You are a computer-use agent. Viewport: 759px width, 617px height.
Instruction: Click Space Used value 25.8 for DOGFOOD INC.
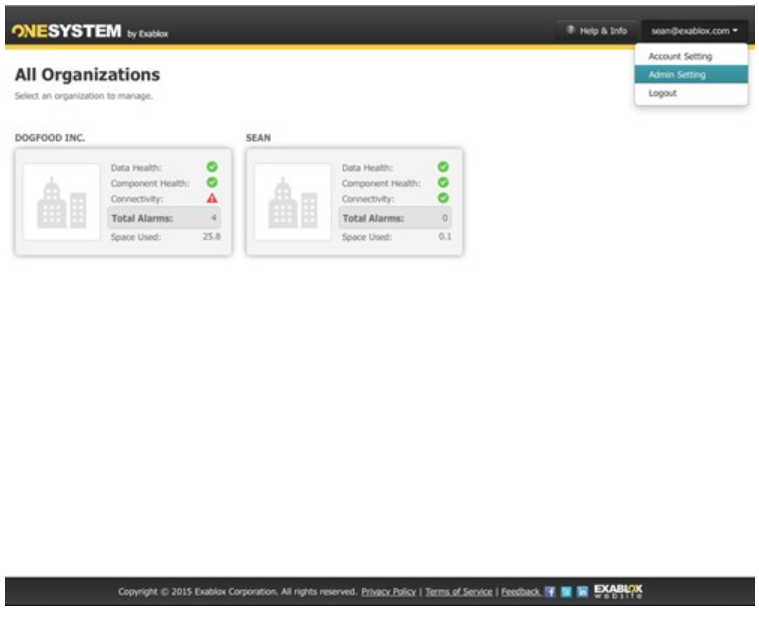(x=212, y=237)
